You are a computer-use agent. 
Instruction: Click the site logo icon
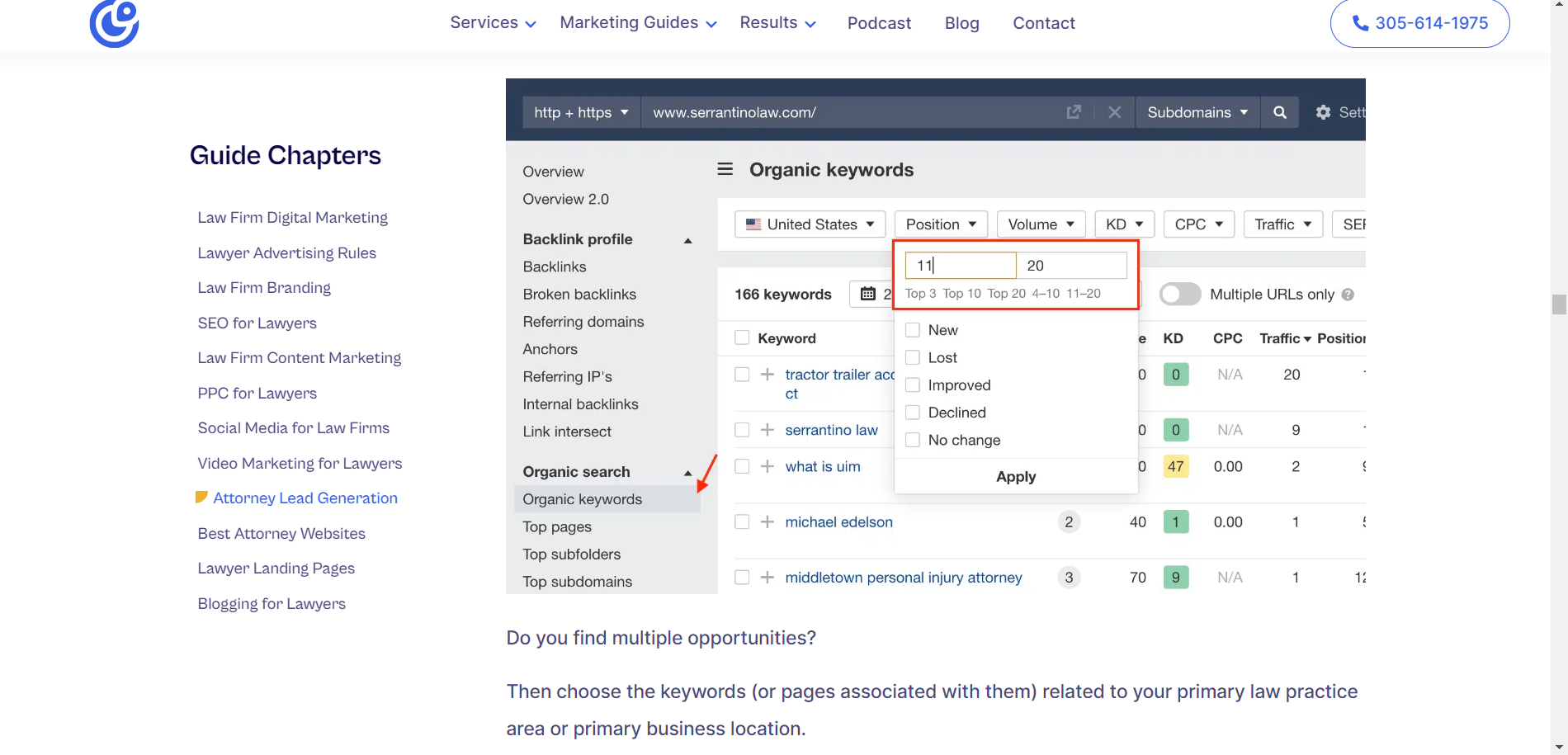click(114, 23)
